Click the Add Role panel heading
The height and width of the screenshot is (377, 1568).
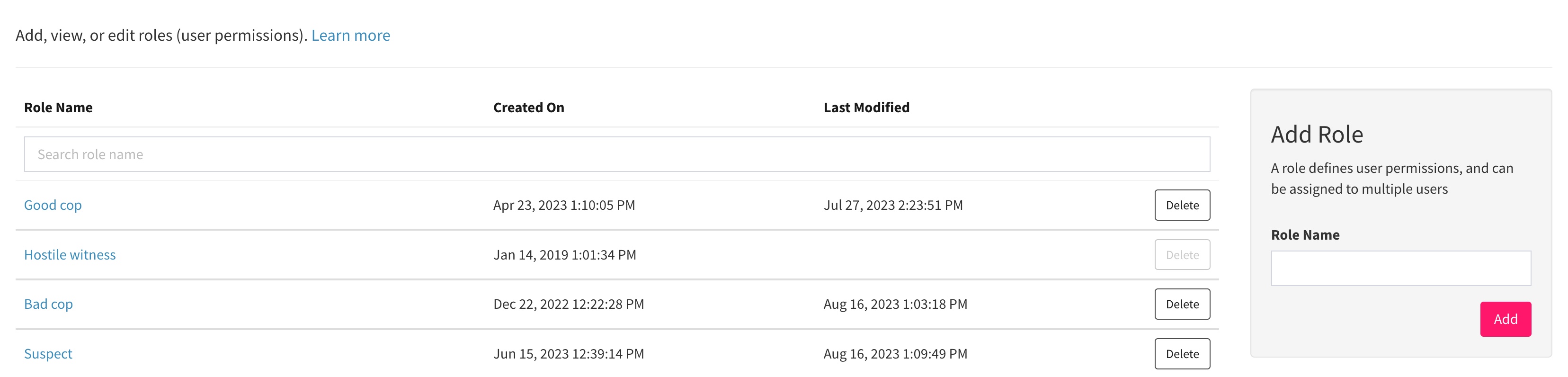tap(1317, 135)
